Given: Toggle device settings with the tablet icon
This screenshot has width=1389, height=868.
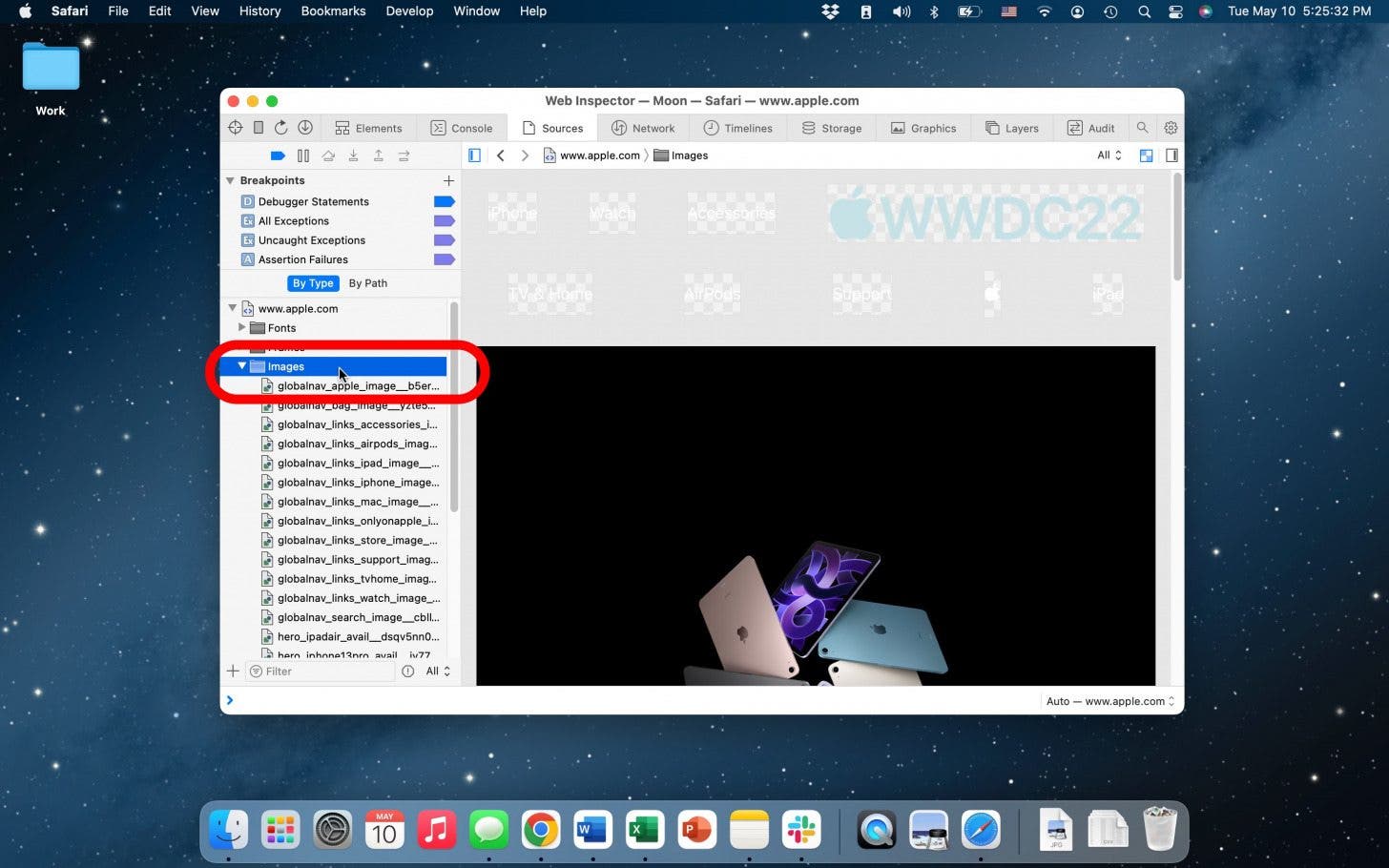Looking at the screenshot, I should click(259, 128).
